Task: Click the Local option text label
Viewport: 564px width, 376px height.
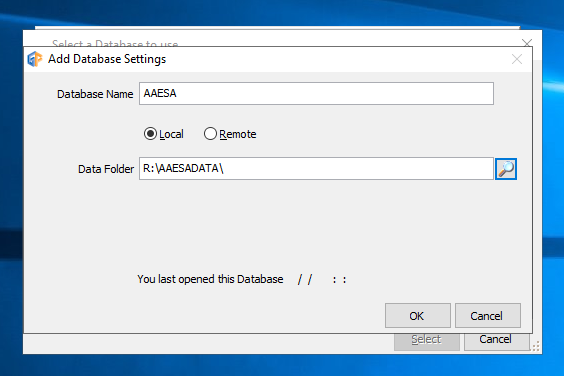Action: 171,134
